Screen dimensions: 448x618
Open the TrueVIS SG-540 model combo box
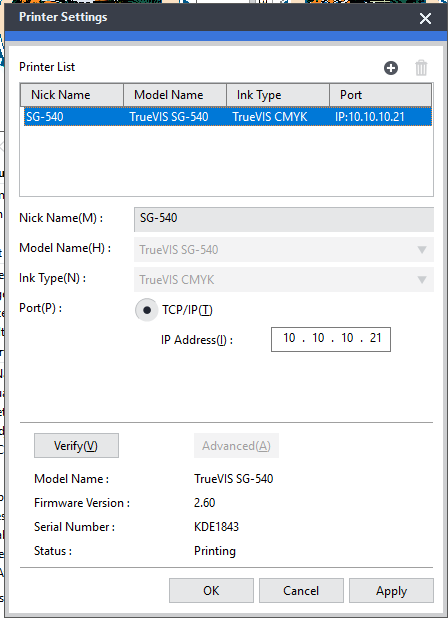284,249
